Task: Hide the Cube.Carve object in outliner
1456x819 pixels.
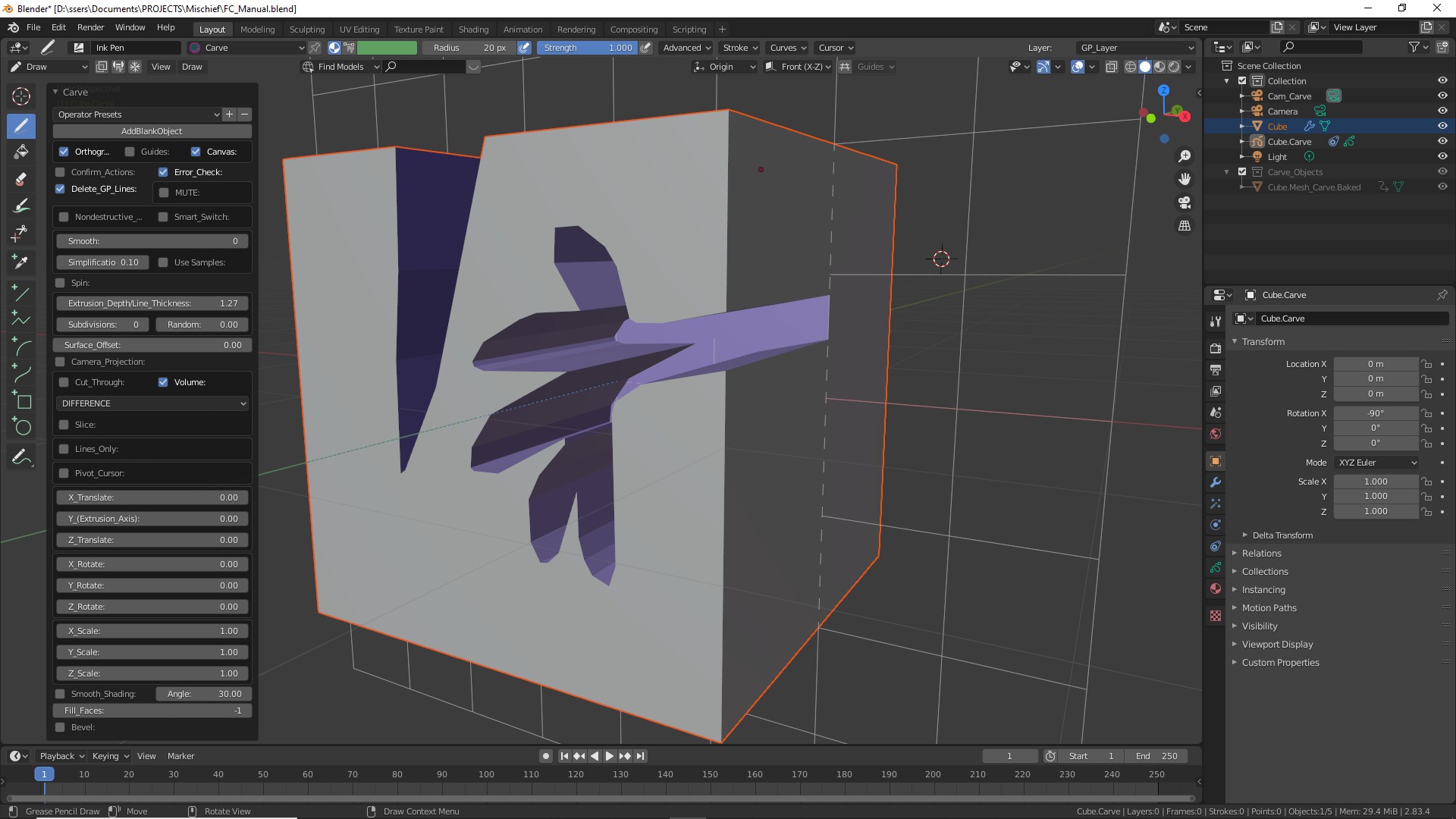Action: pyautogui.click(x=1442, y=142)
